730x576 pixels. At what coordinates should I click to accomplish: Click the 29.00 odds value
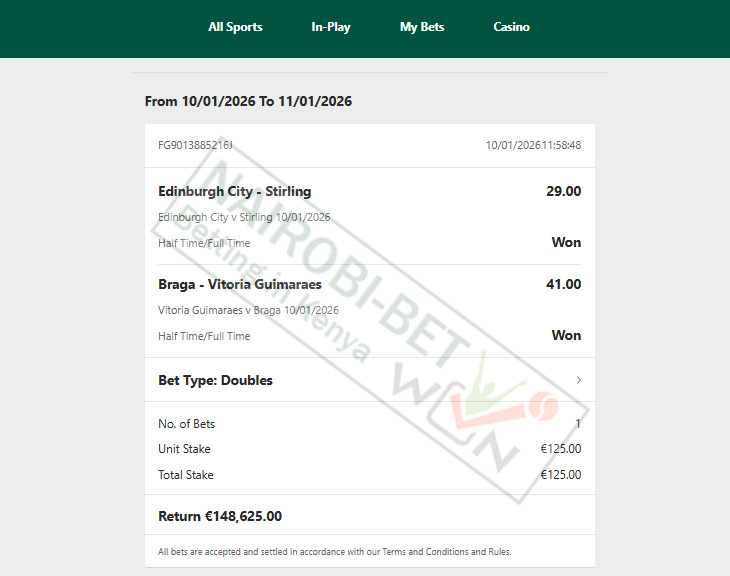563,191
